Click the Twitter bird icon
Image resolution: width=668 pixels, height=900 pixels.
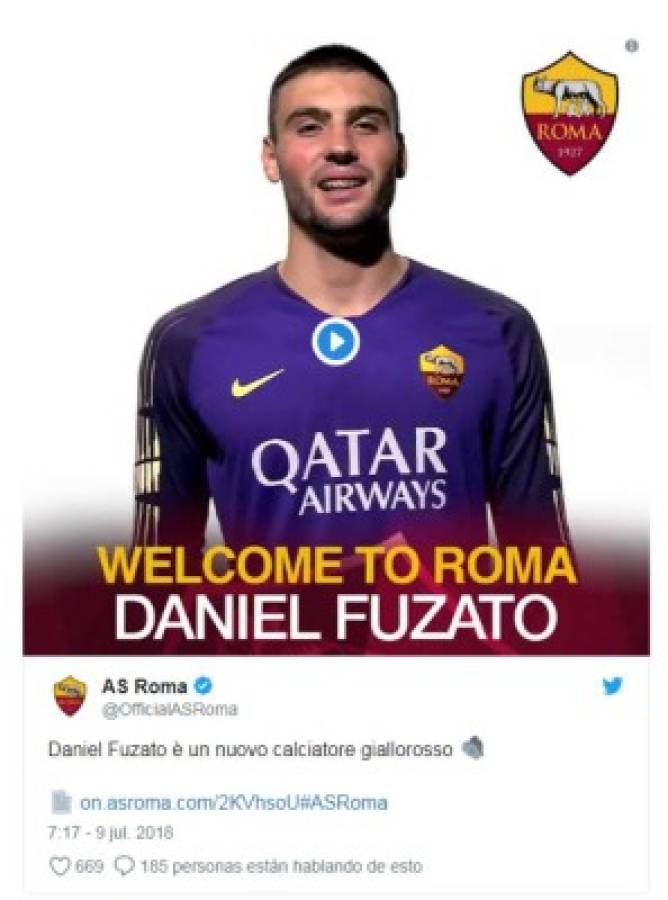pyautogui.click(x=613, y=685)
